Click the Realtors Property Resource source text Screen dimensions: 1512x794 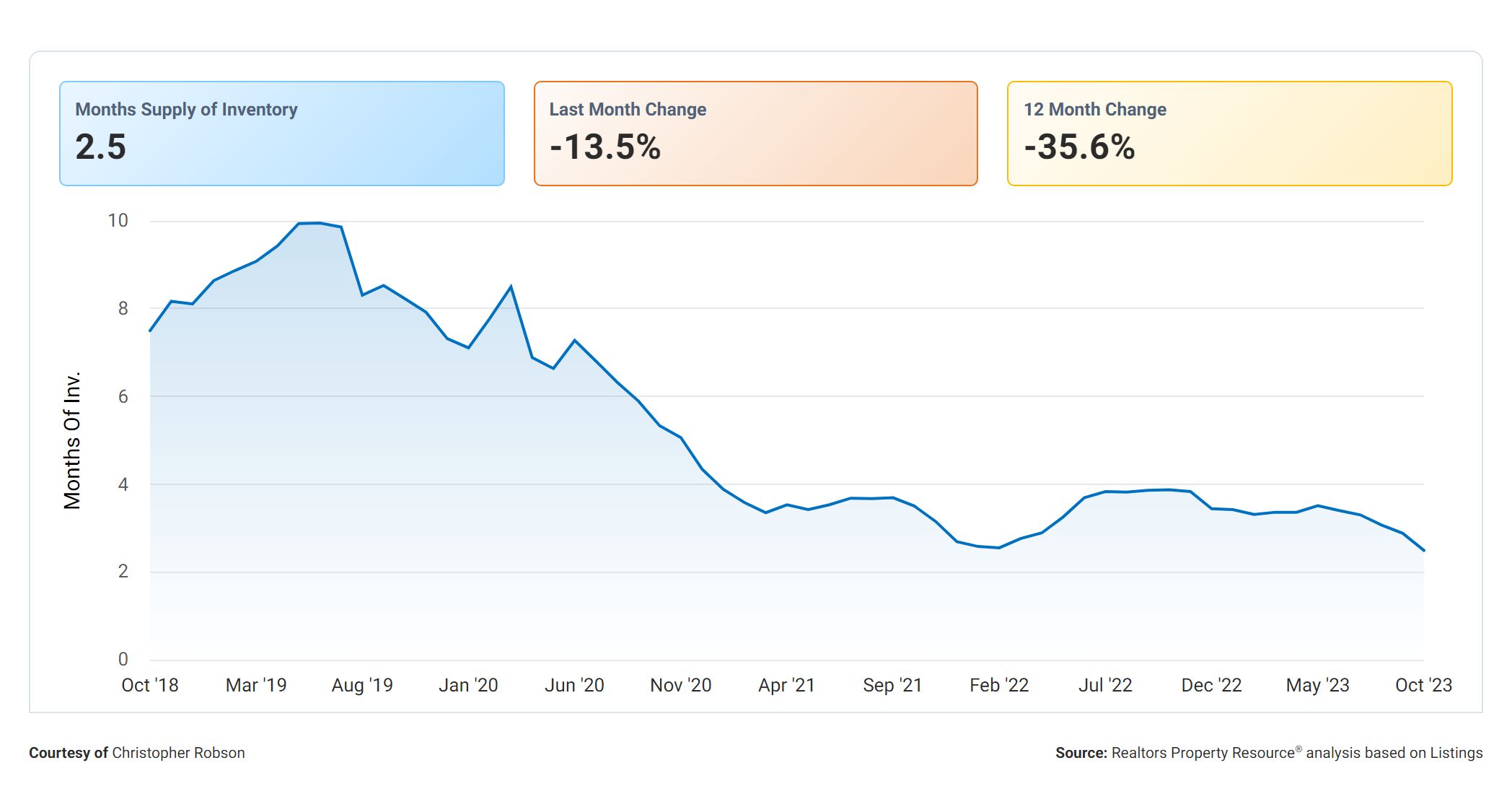point(1203,753)
